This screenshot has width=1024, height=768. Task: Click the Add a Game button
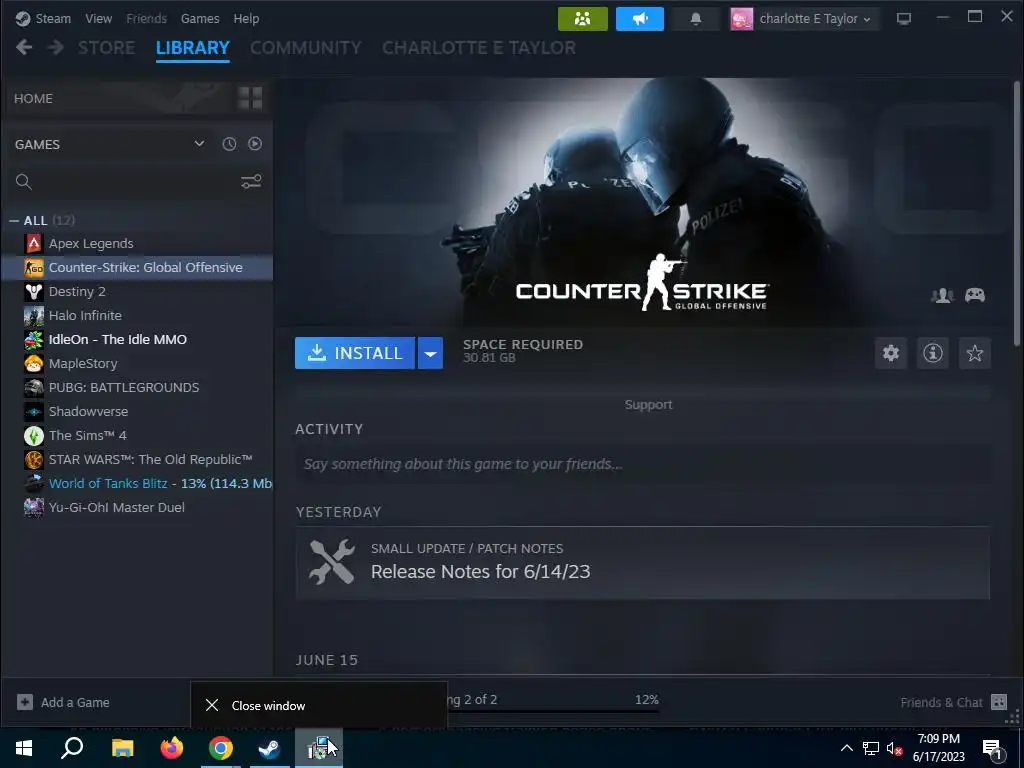pyautogui.click(x=64, y=702)
